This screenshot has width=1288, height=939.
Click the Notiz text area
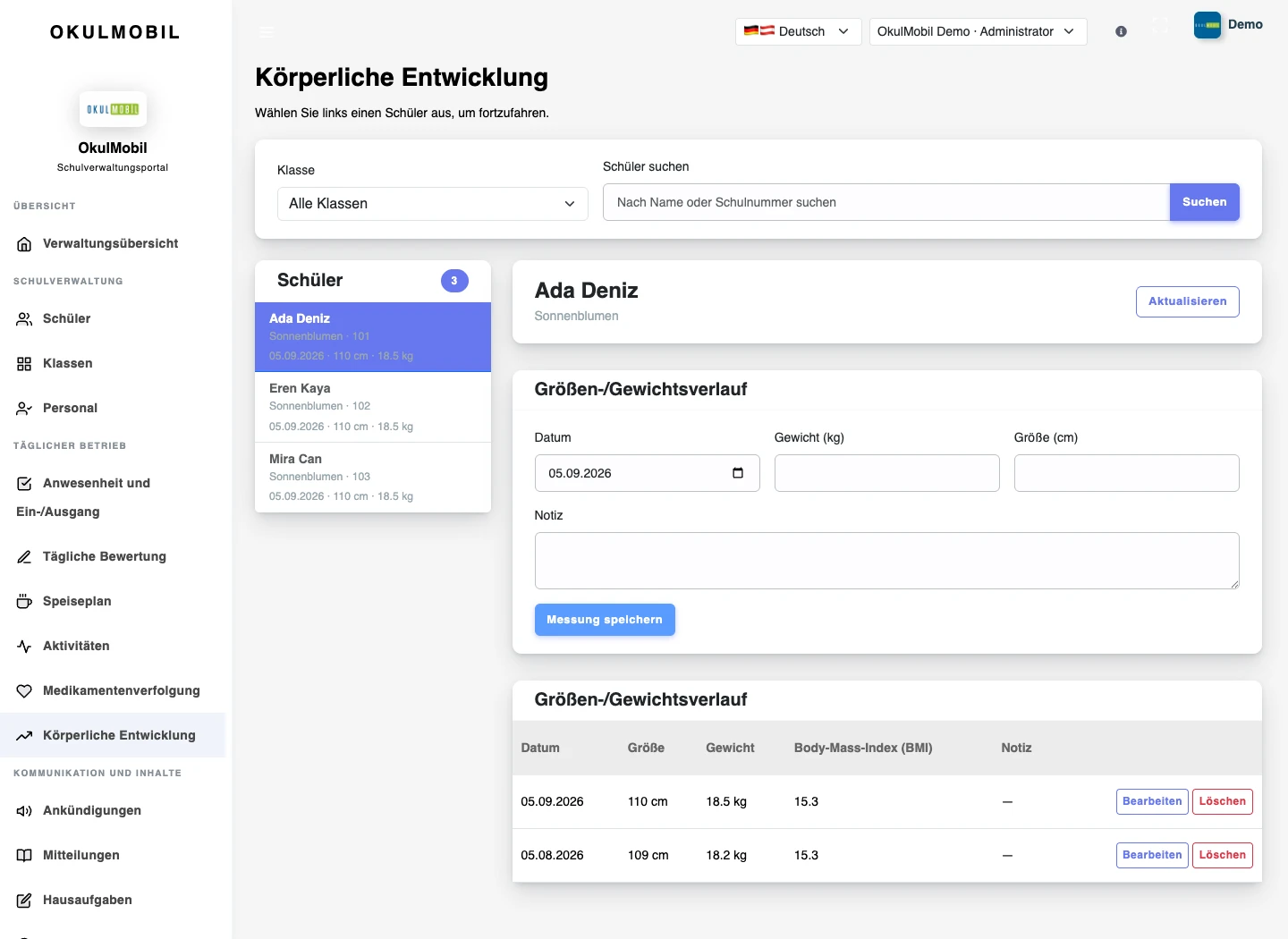[x=886, y=561]
